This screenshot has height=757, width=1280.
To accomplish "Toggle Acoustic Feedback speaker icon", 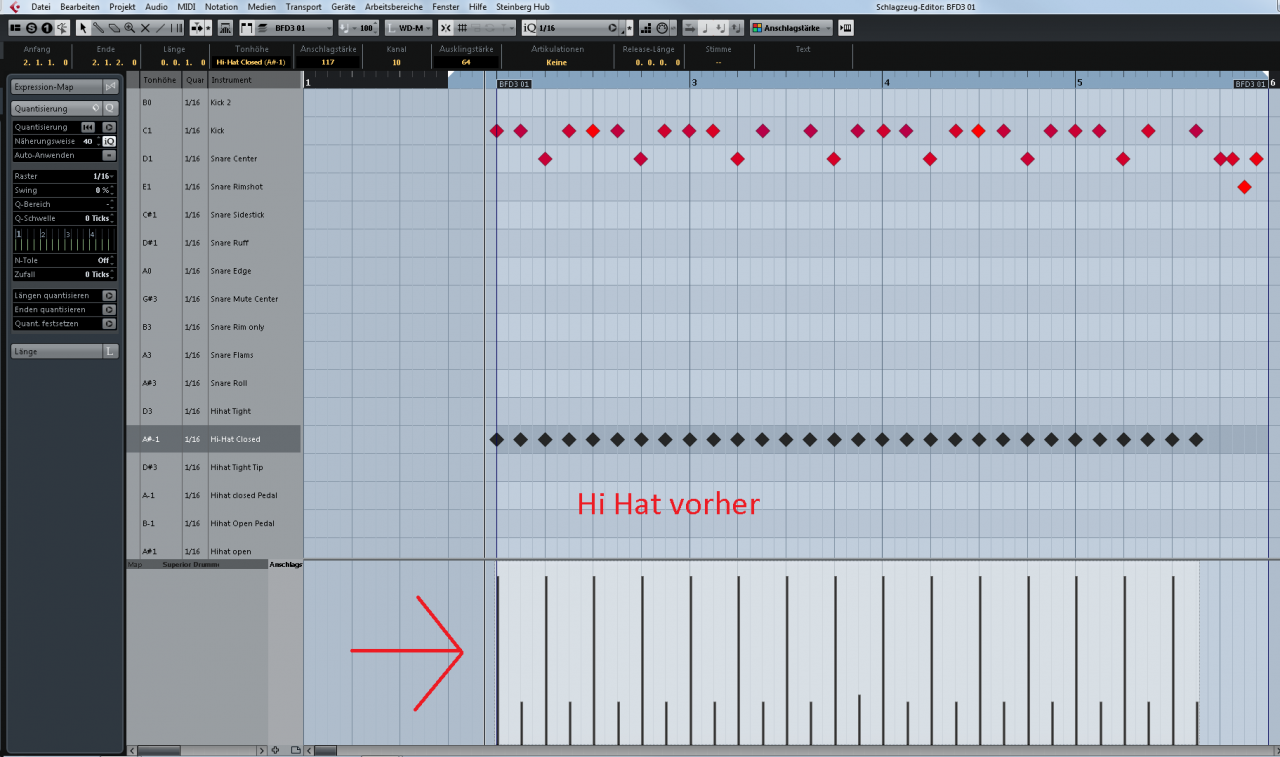I will click(x=62, y=28).
